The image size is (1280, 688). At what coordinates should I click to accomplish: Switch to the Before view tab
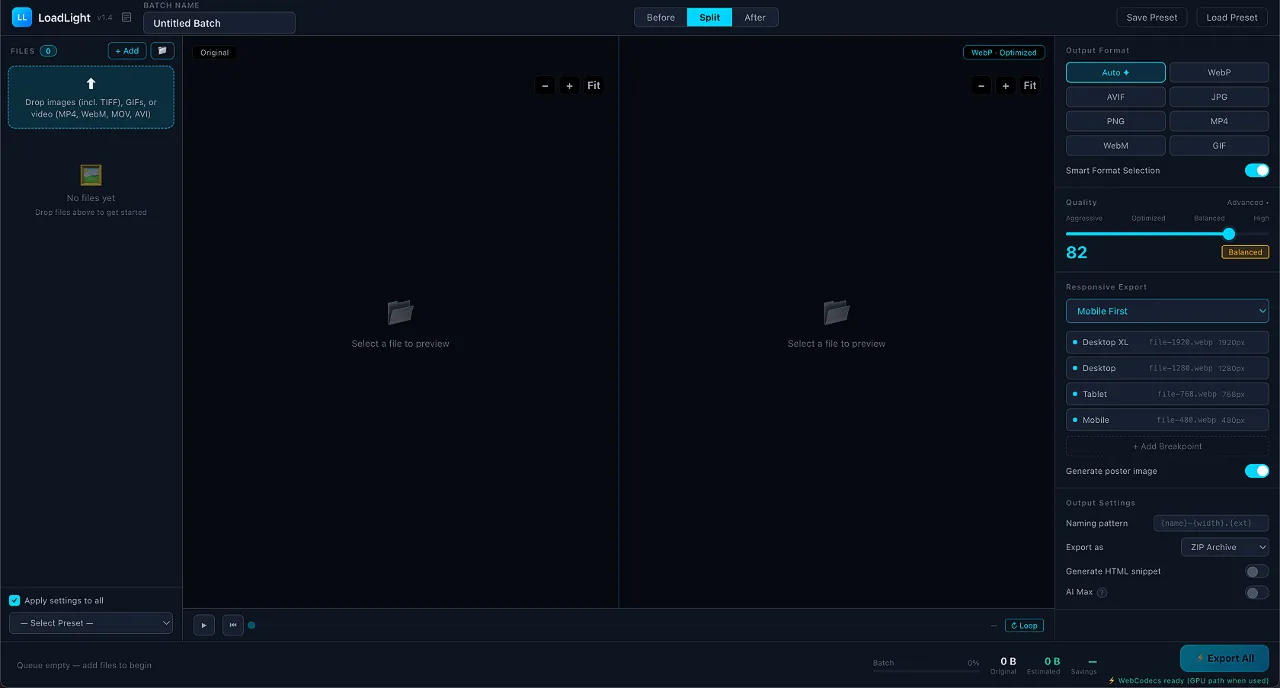point(661,17)
